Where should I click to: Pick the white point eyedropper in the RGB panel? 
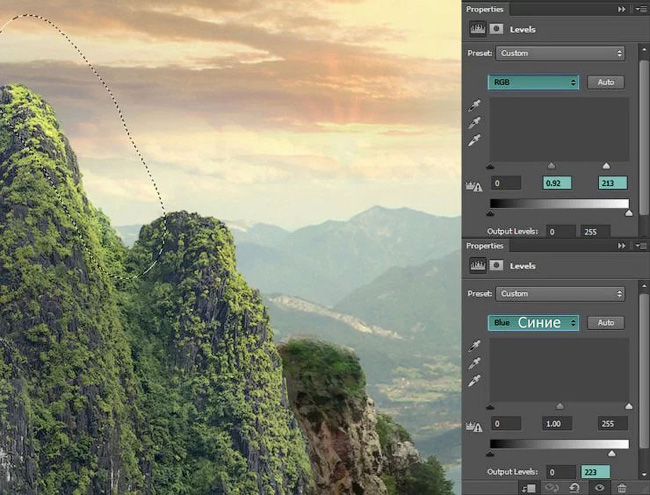tap(475, 140)
